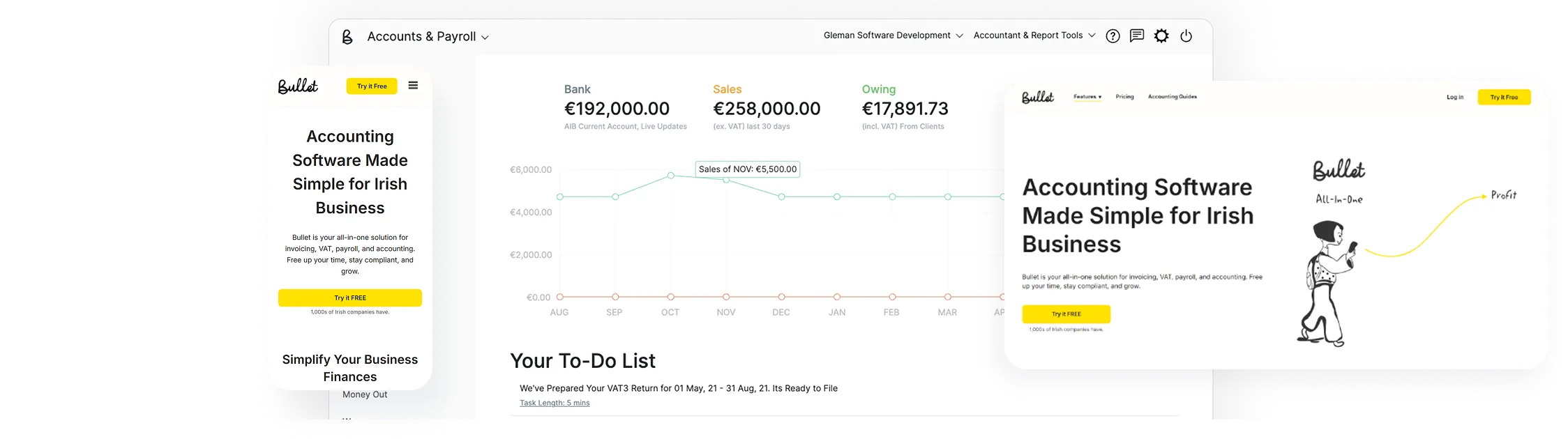This screenshot has width=1568, height=439.
Task: Open Features dropdown on website preview
Action: (x=1087, y=97)
